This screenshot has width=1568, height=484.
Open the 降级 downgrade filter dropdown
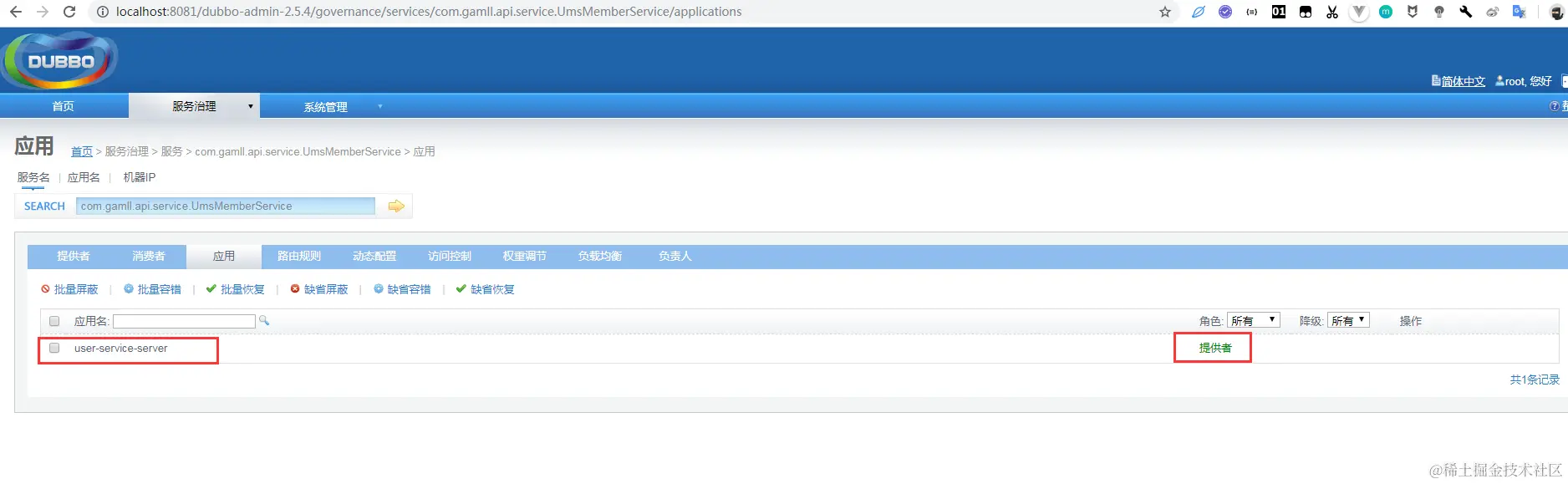point(1348,320)
